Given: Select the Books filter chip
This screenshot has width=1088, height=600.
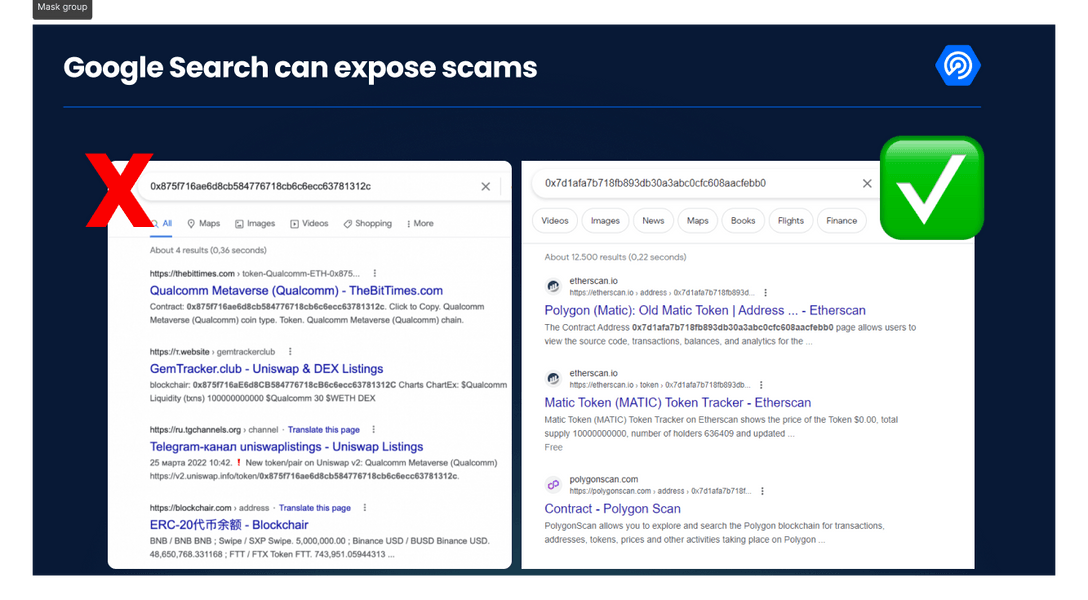Looking at the screenshot, I should tap(742, 221).
